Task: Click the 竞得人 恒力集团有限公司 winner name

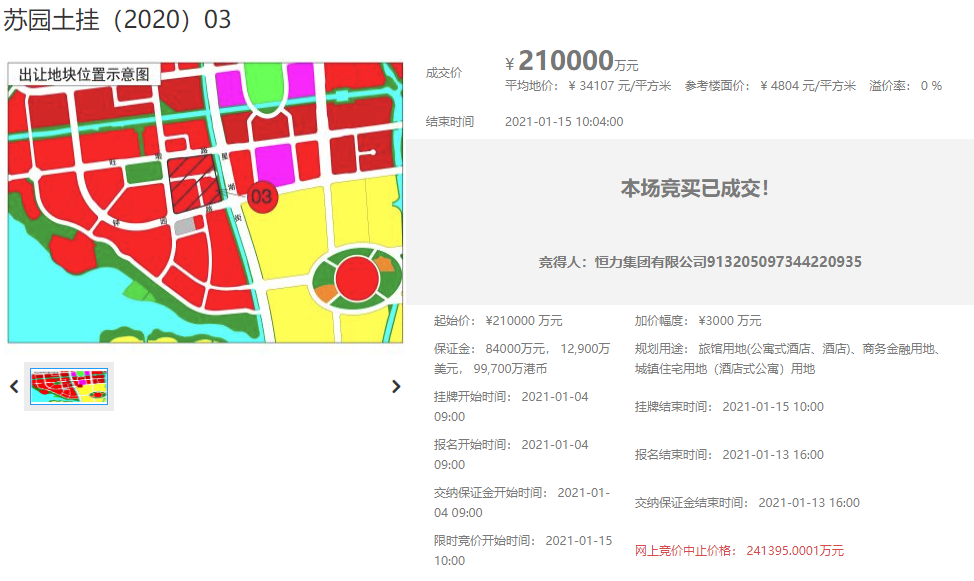Action: point(700,262)
